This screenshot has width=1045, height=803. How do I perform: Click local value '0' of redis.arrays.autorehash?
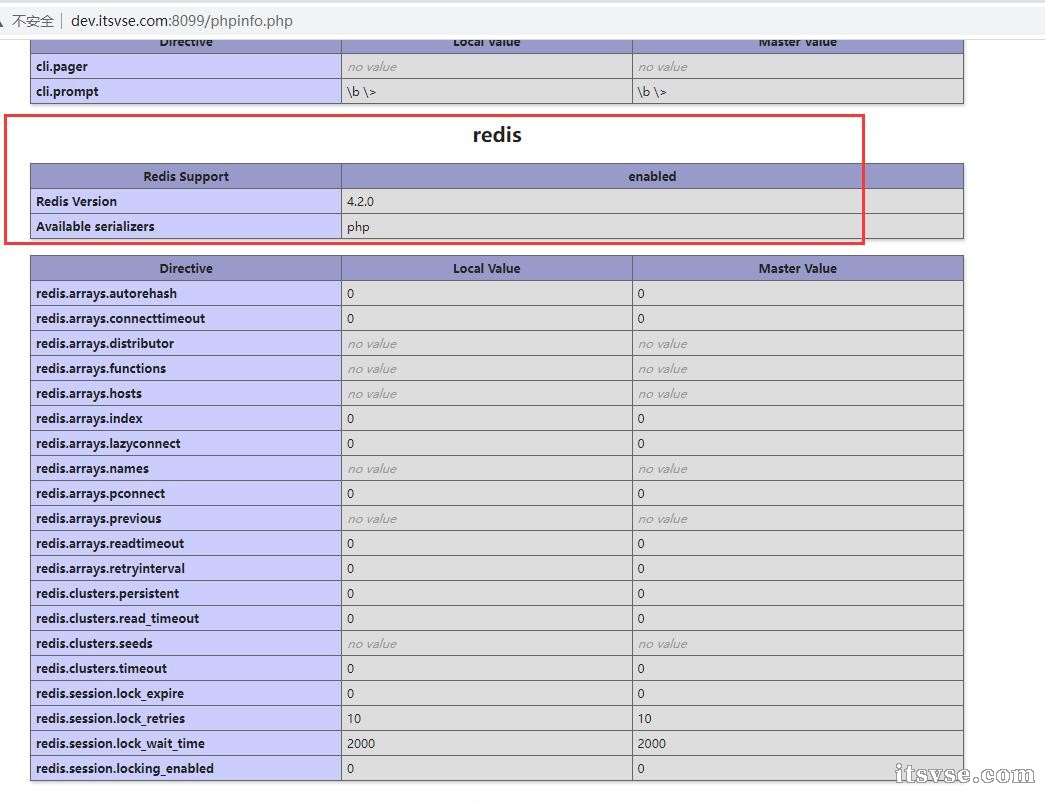(351, 293)
